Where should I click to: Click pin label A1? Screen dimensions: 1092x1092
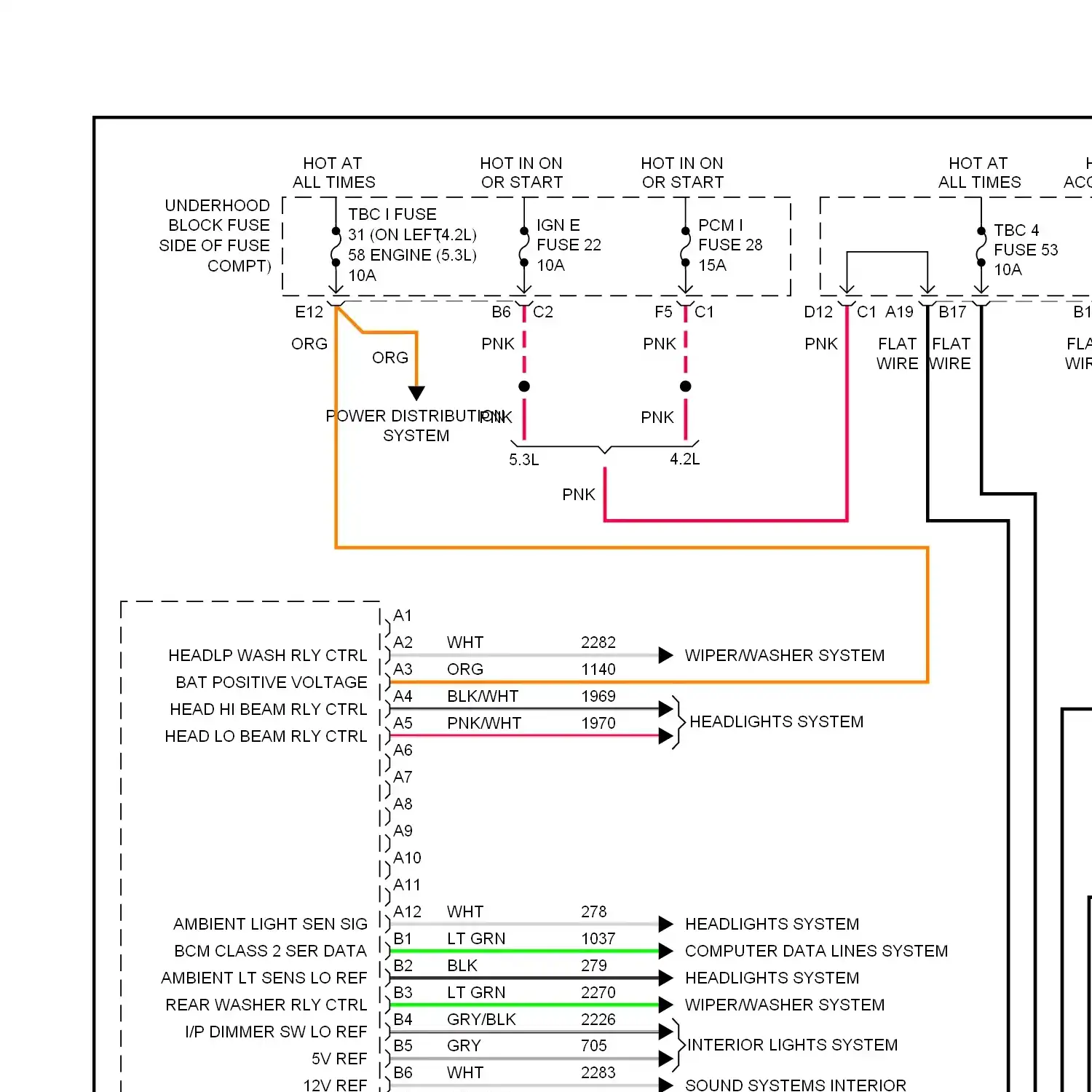(402, 615)
